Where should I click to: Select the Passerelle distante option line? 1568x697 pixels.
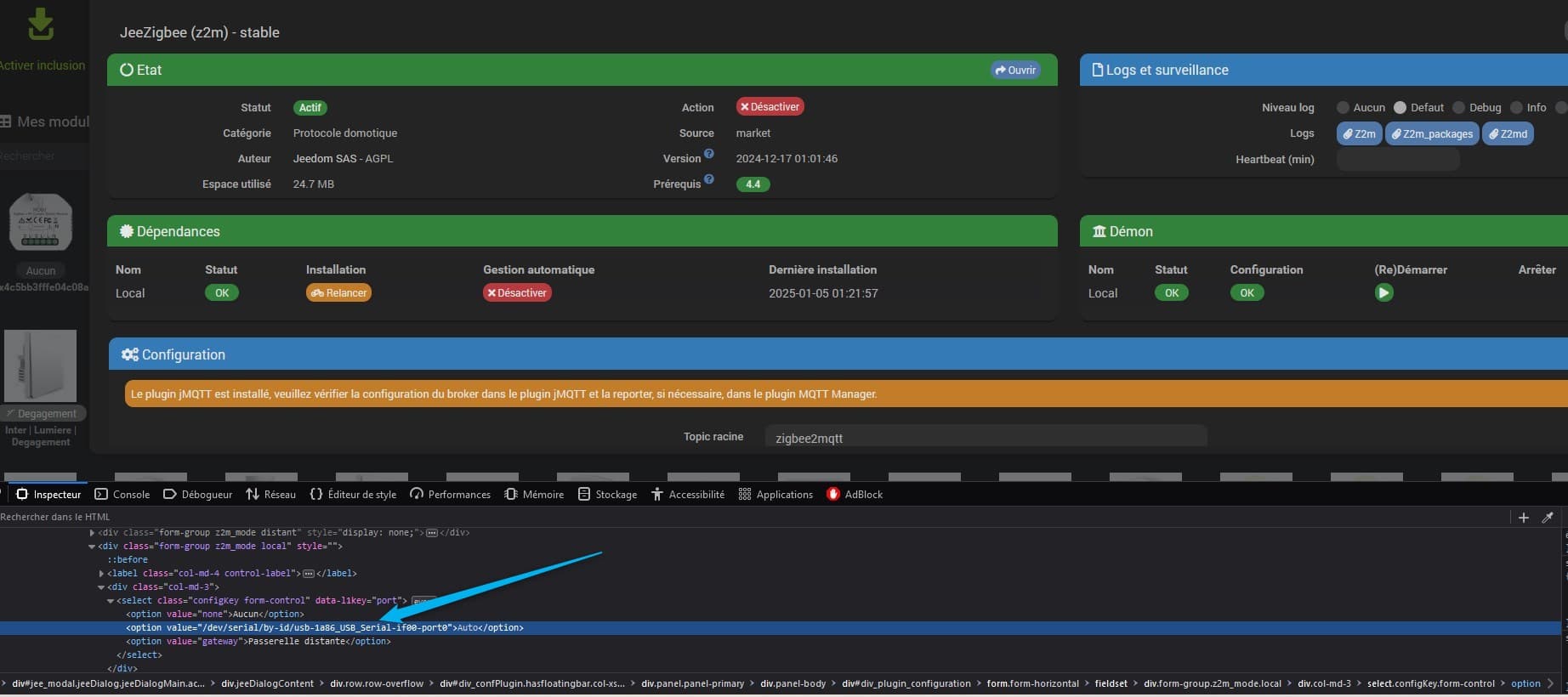point(258,642)
